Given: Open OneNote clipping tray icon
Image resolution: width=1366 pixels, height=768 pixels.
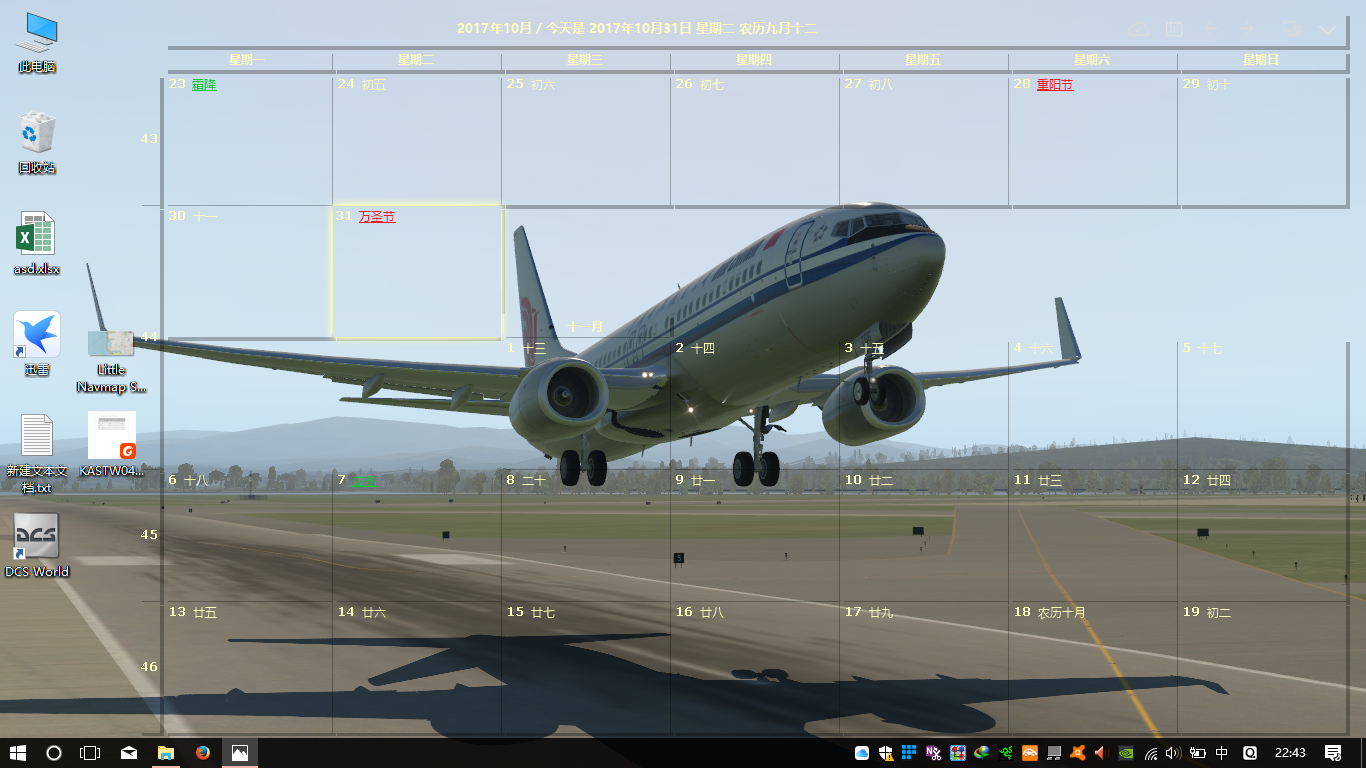Looking at the screenshot, I should tap(933, 753).
